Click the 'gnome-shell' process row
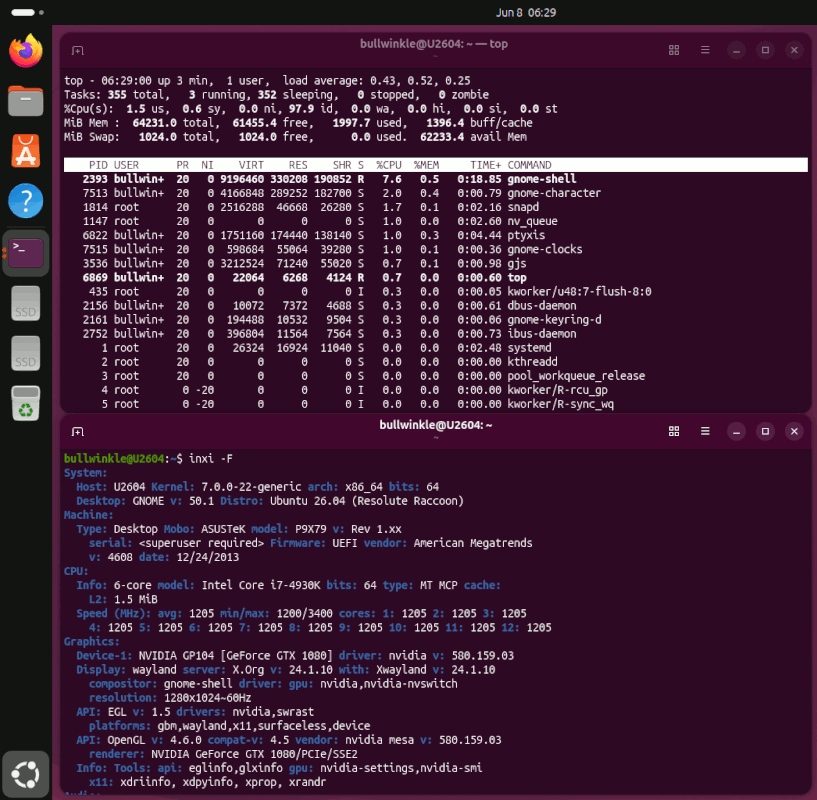This screenshot has height=800, width=817. point(436,179)
